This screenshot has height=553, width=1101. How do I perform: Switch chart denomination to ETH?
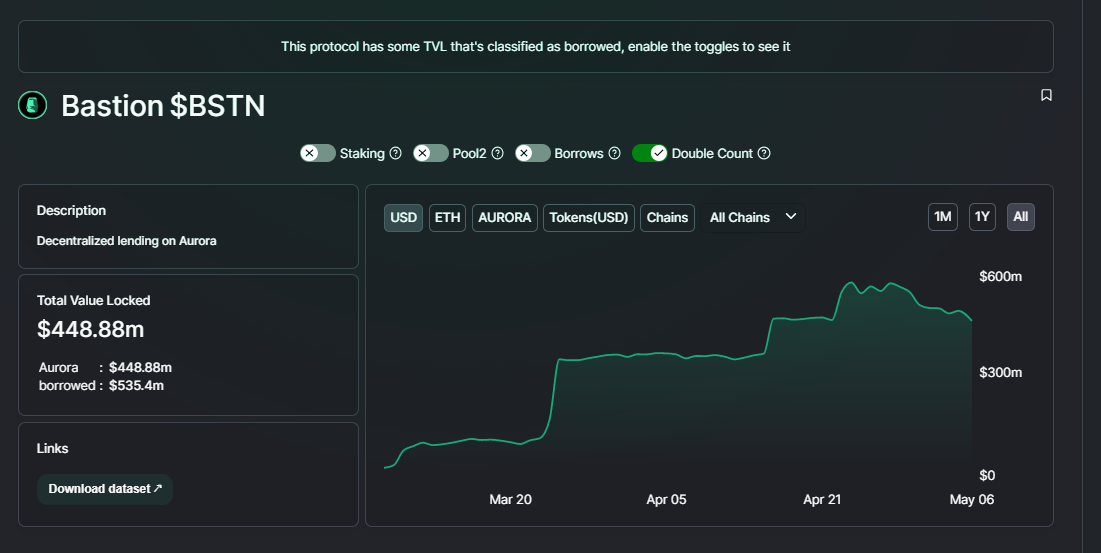coord(447,218)
